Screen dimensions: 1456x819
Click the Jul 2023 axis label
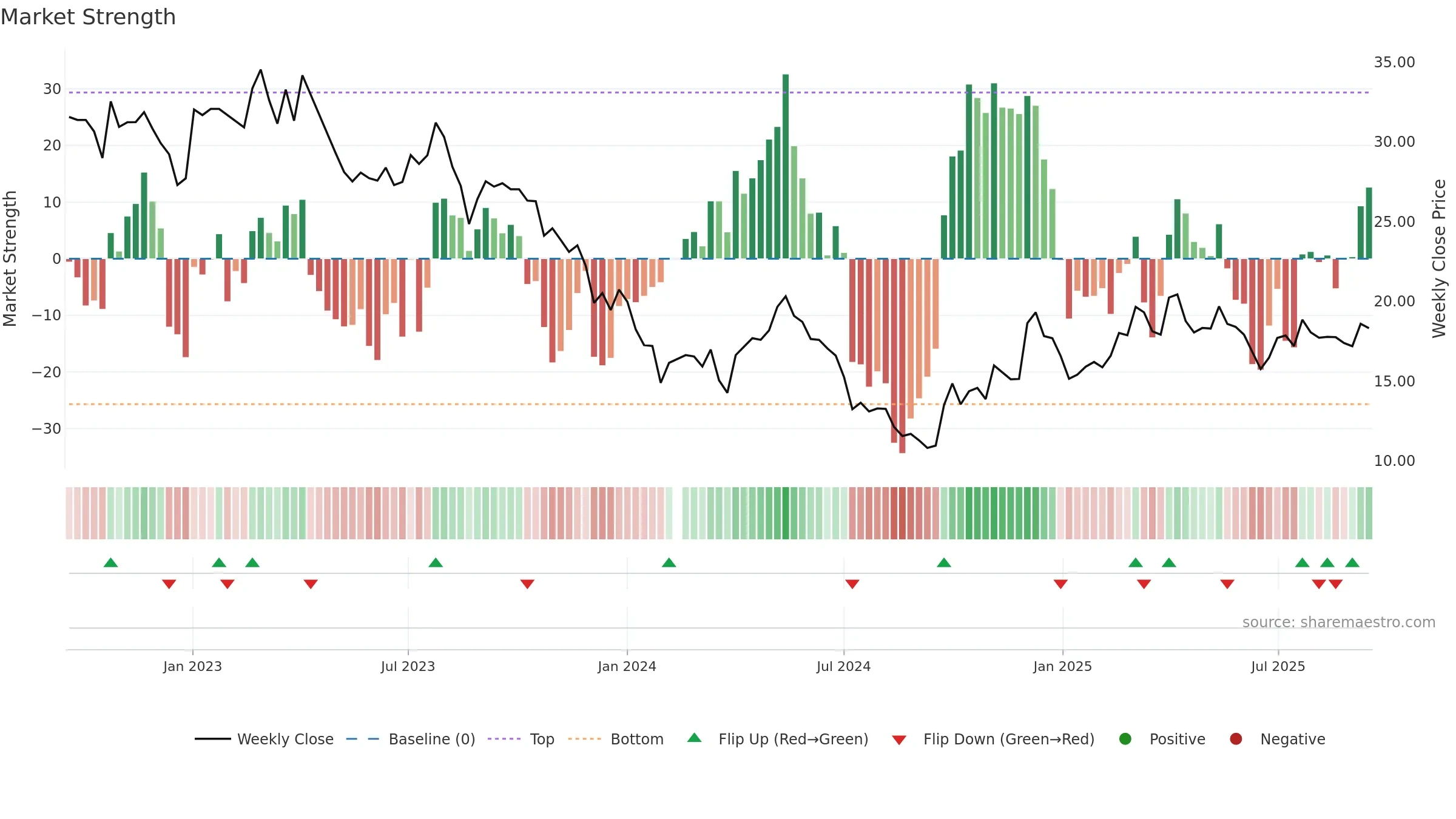408,667
